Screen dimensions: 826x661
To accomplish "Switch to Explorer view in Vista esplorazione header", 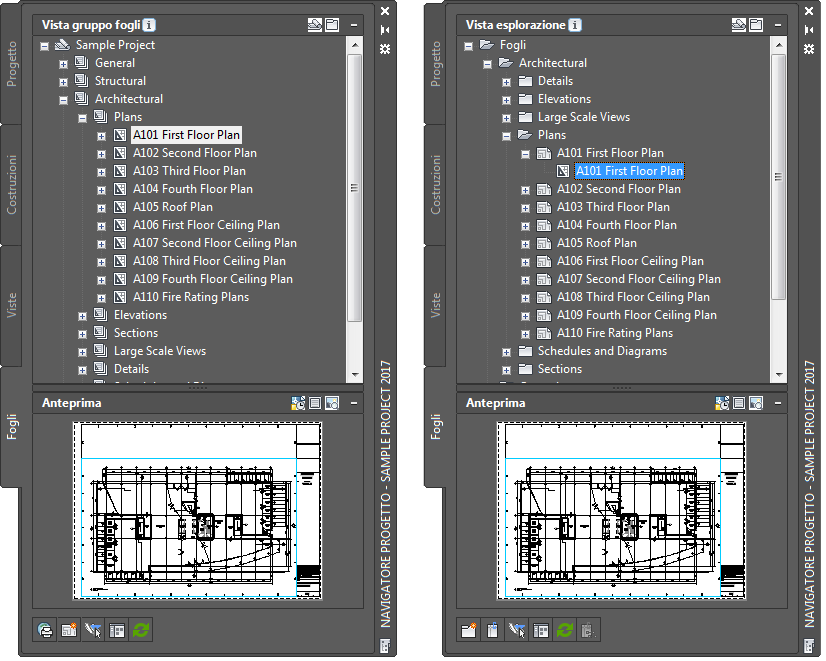I will [x=756, y=25].
